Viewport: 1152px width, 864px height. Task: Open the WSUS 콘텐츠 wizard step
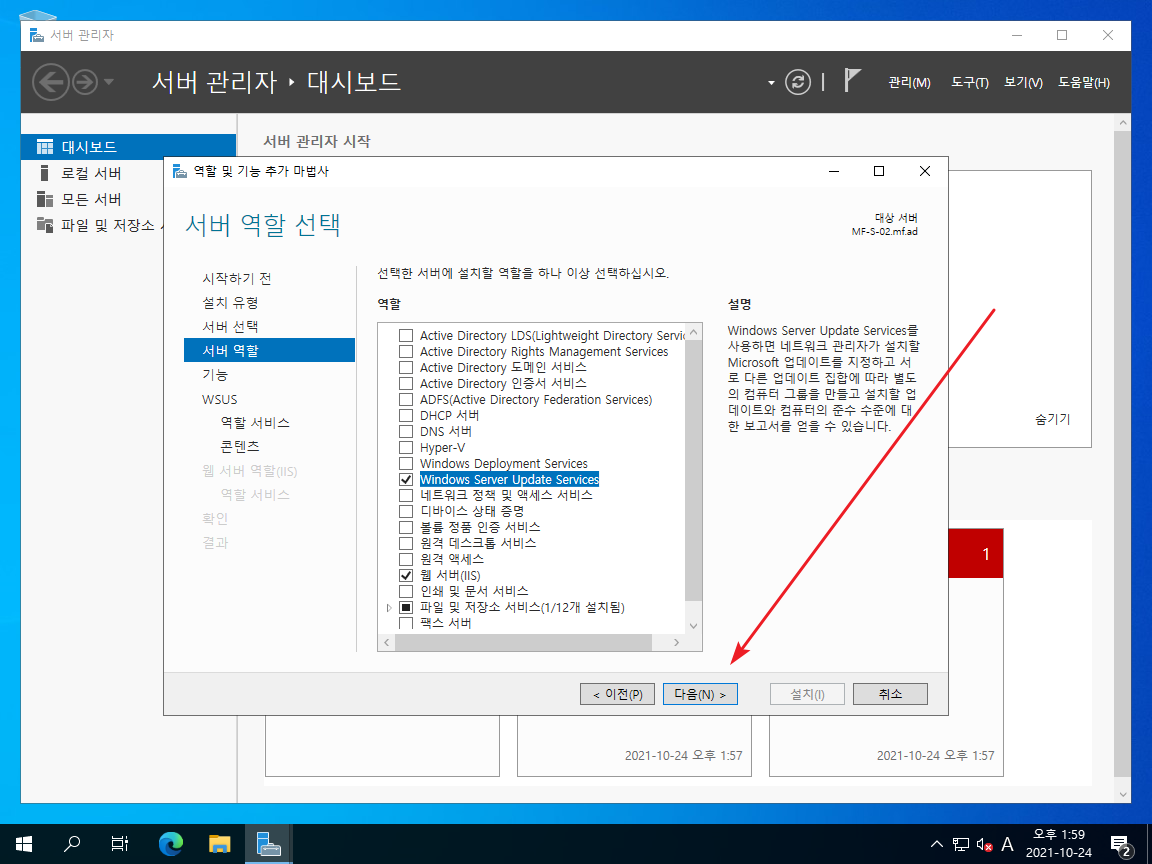pyautogui.click(x=240, y=446)
